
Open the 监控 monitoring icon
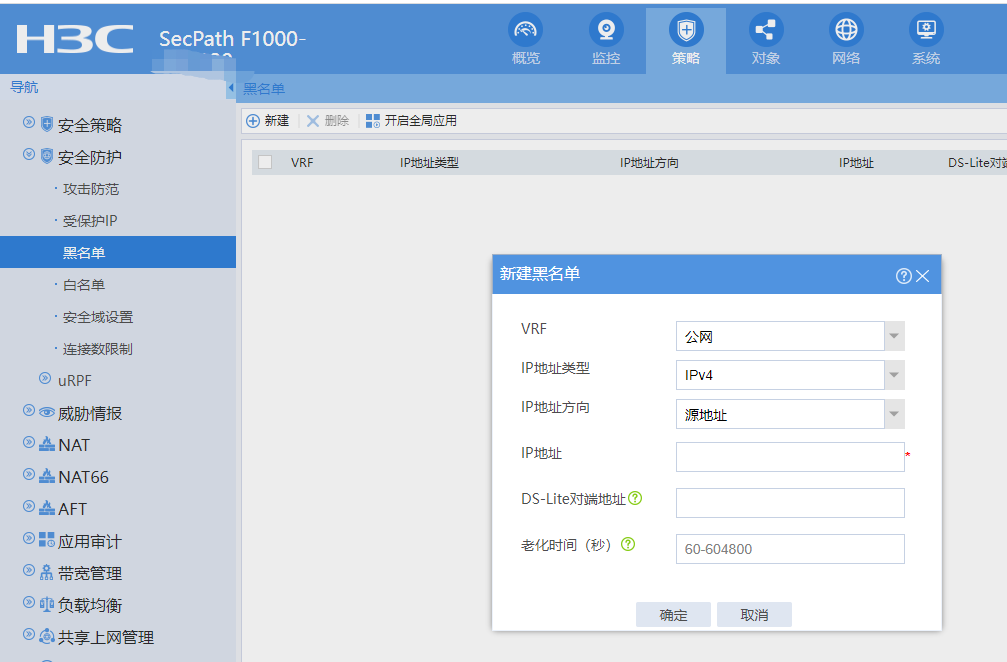[x=606, y=30]
